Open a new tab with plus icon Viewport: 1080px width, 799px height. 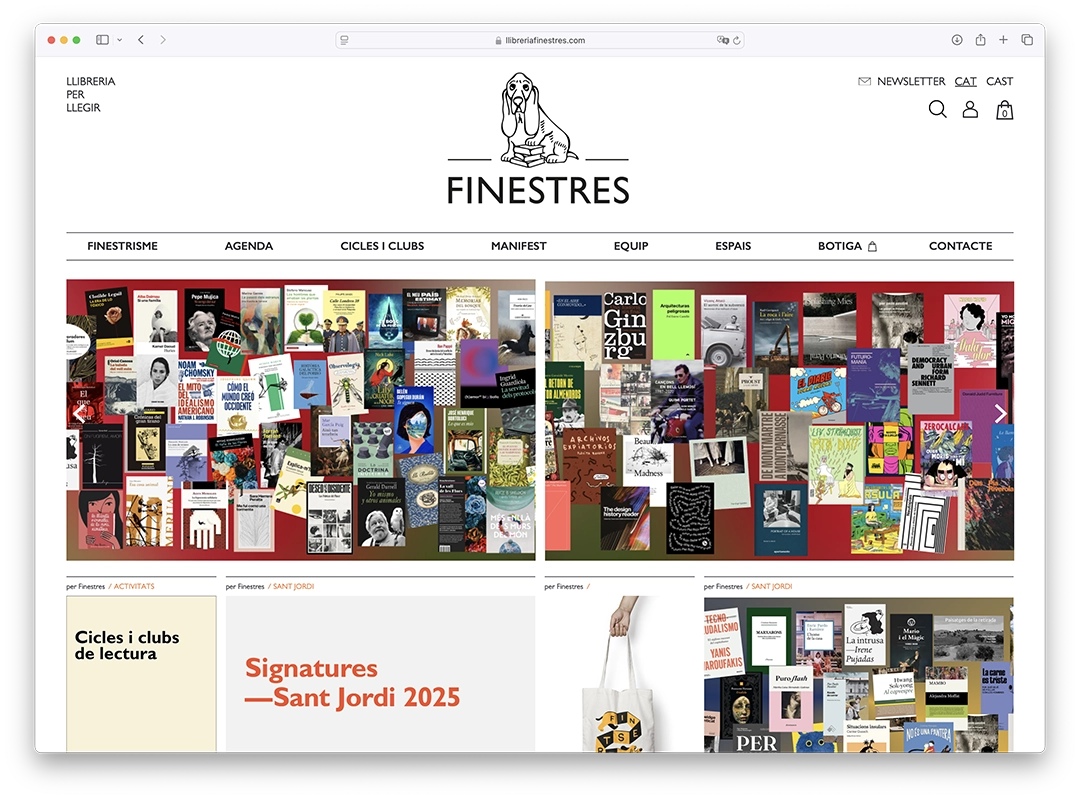[1003, 40]
